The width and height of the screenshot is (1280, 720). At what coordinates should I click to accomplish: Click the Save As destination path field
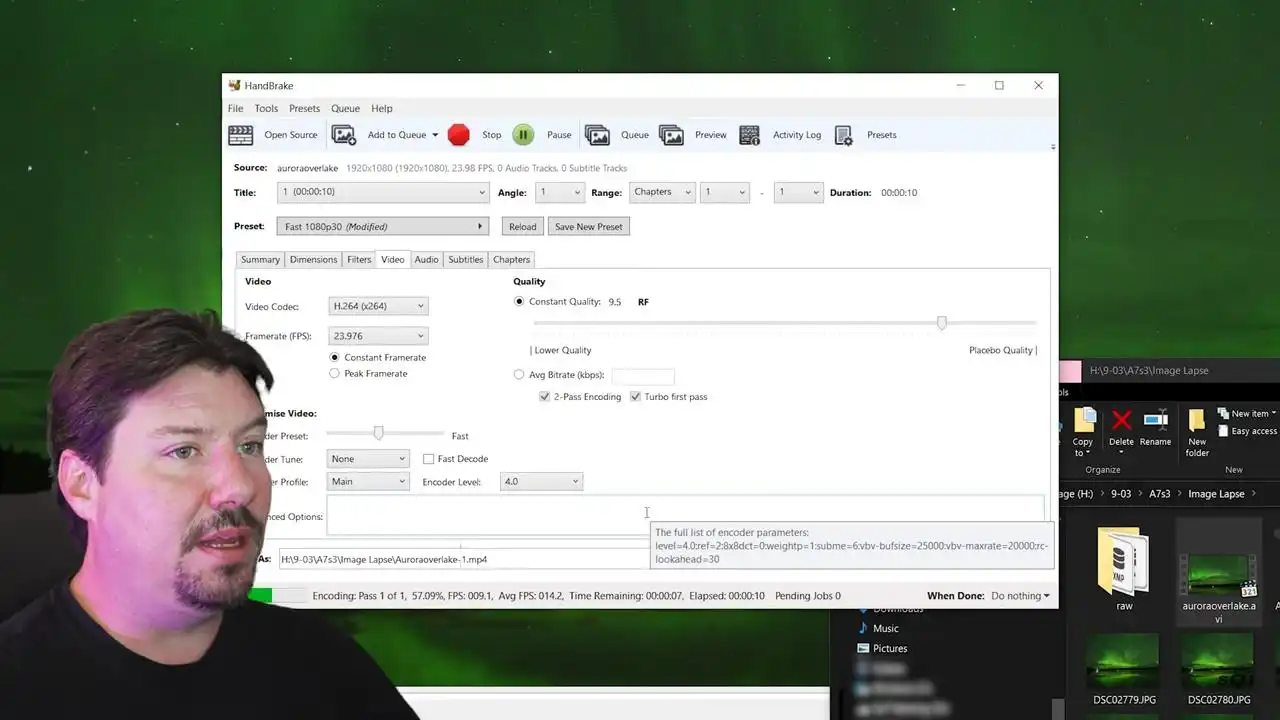coord(462,560)
